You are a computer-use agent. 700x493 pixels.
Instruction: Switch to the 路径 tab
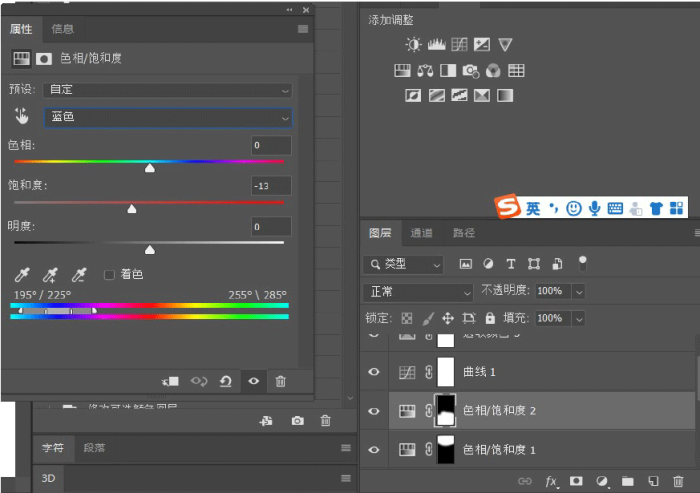click(x=464, y=233)
